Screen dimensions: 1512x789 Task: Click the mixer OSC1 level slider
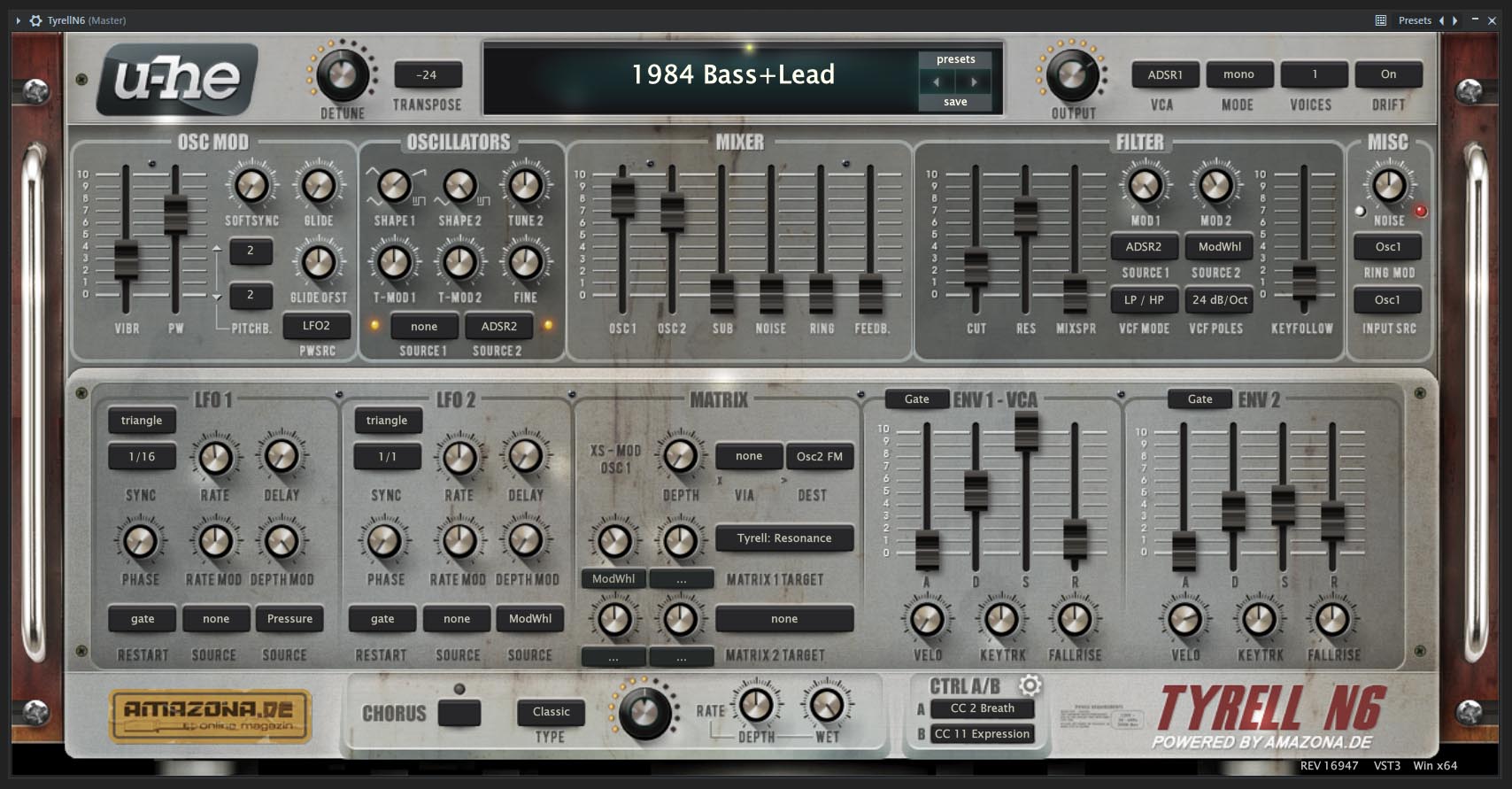[622, 198]
